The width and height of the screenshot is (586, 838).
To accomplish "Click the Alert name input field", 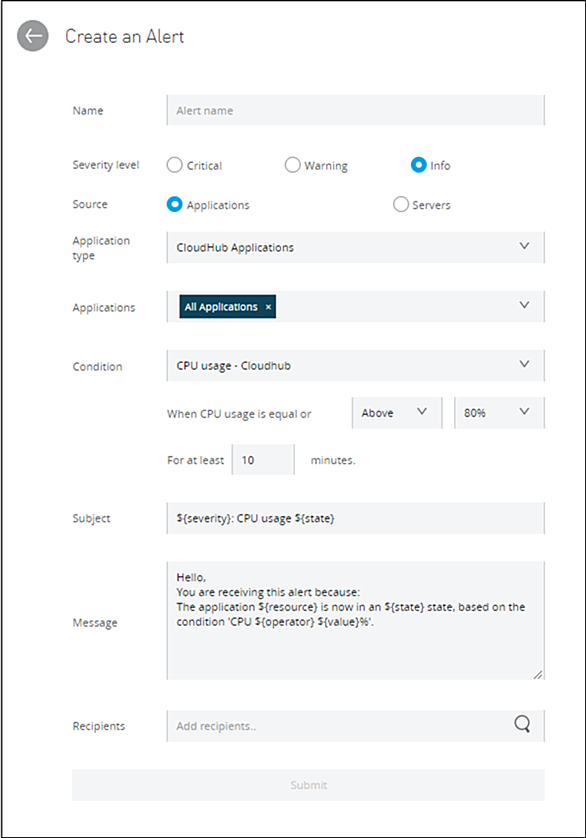I will [x=356, y=111].
